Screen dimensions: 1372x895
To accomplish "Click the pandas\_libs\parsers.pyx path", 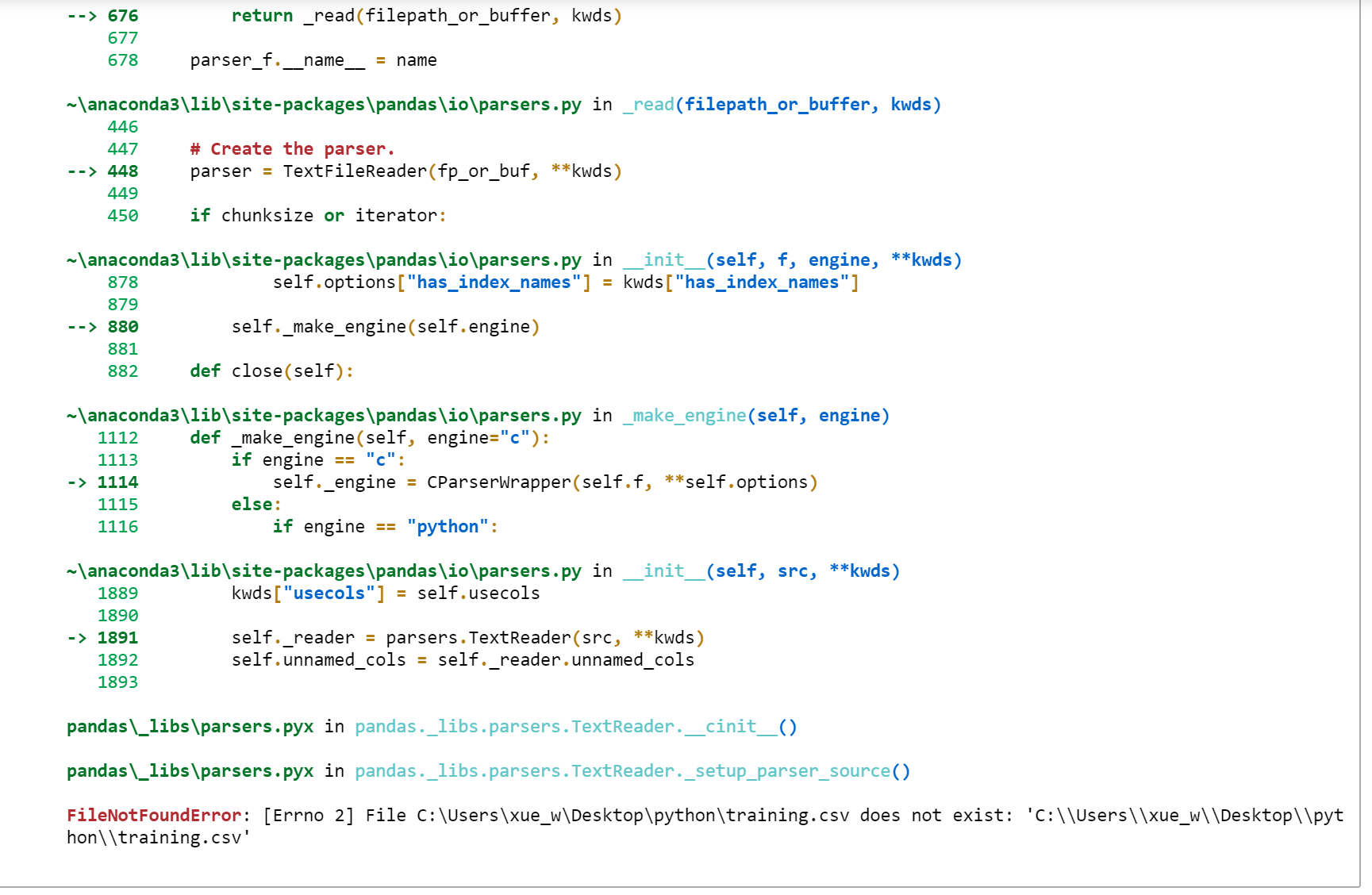I will (190, 726).
